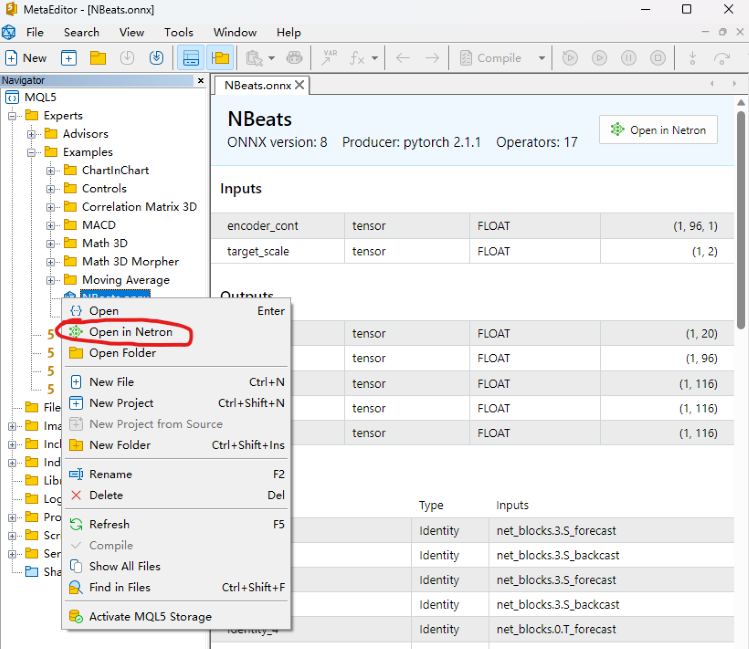Image resolution: width=749 pixels, height=649 pixels.
Task: Click the back navigation arrow
Action: [403, 58]
